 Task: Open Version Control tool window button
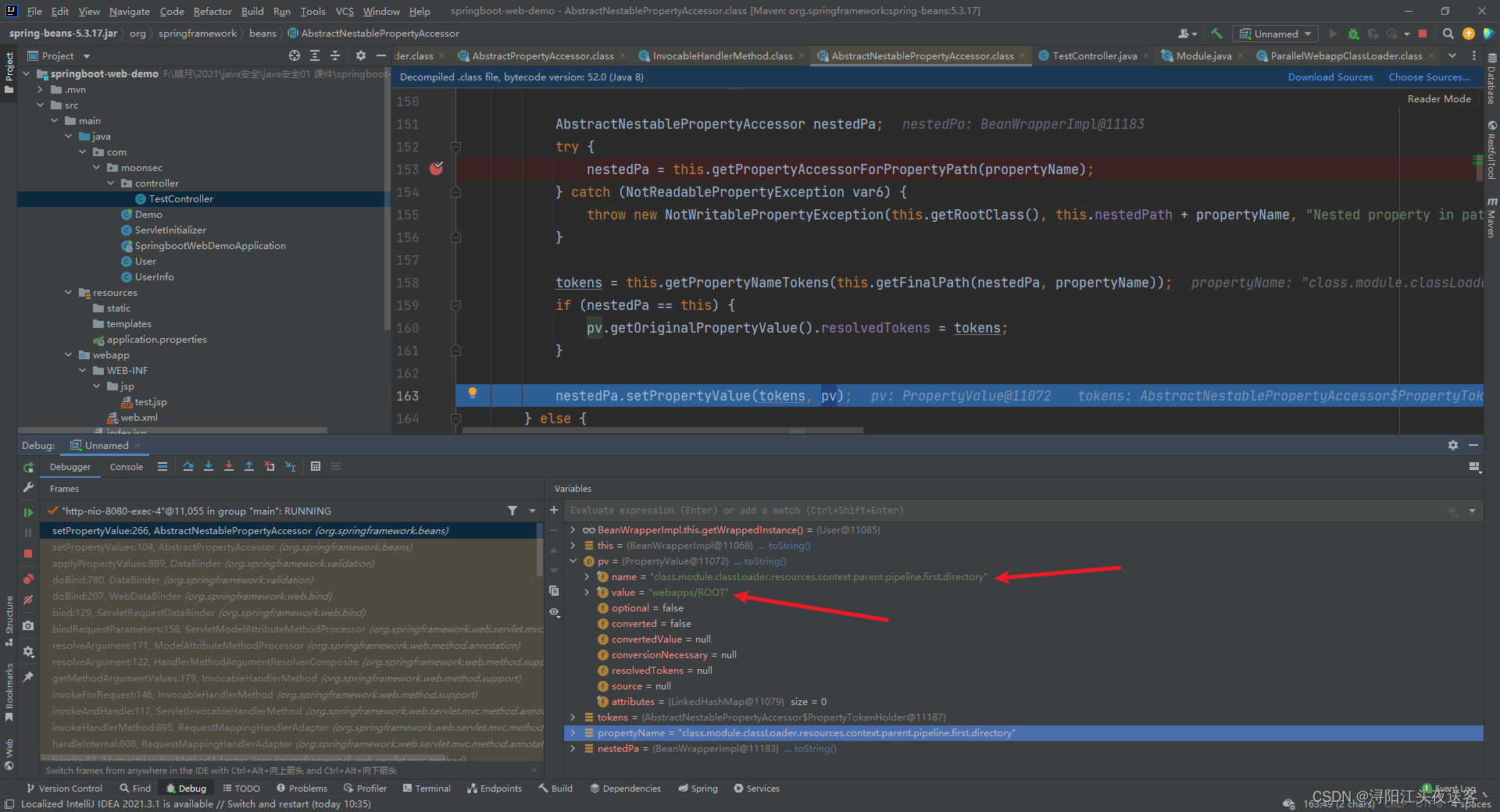pos(64,789)
